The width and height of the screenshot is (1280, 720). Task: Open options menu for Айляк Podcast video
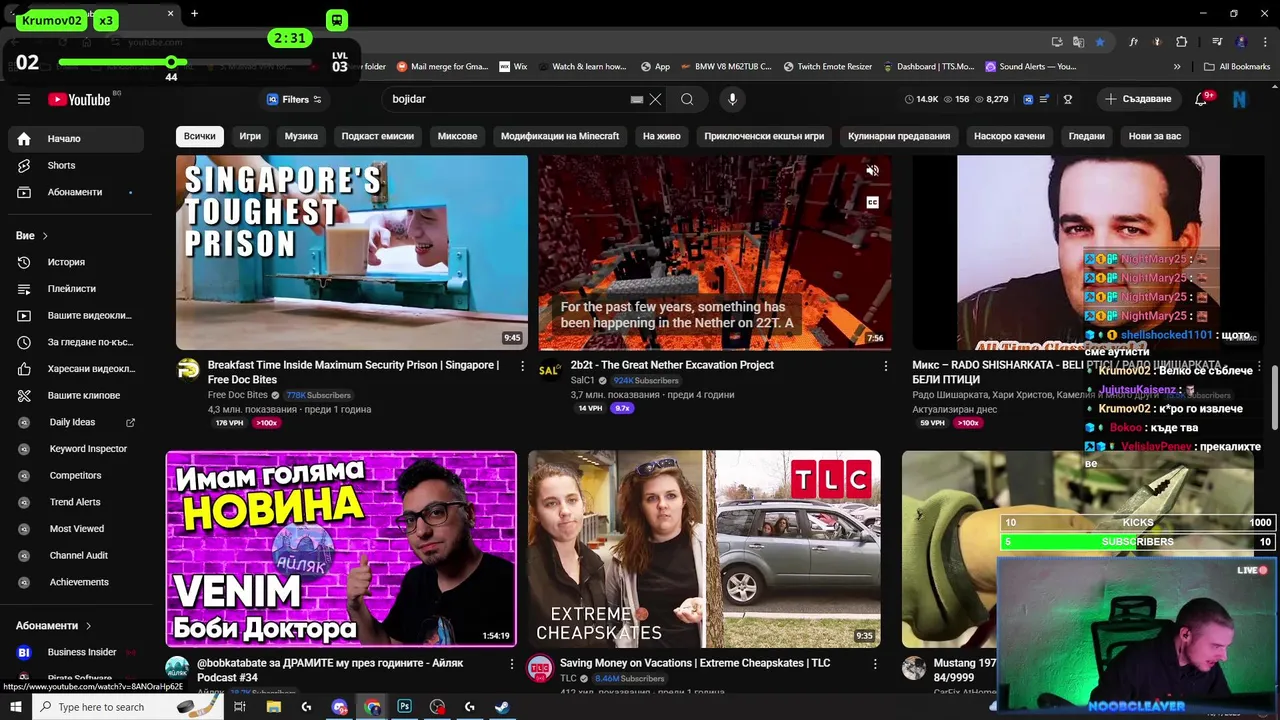coord(511,664)
